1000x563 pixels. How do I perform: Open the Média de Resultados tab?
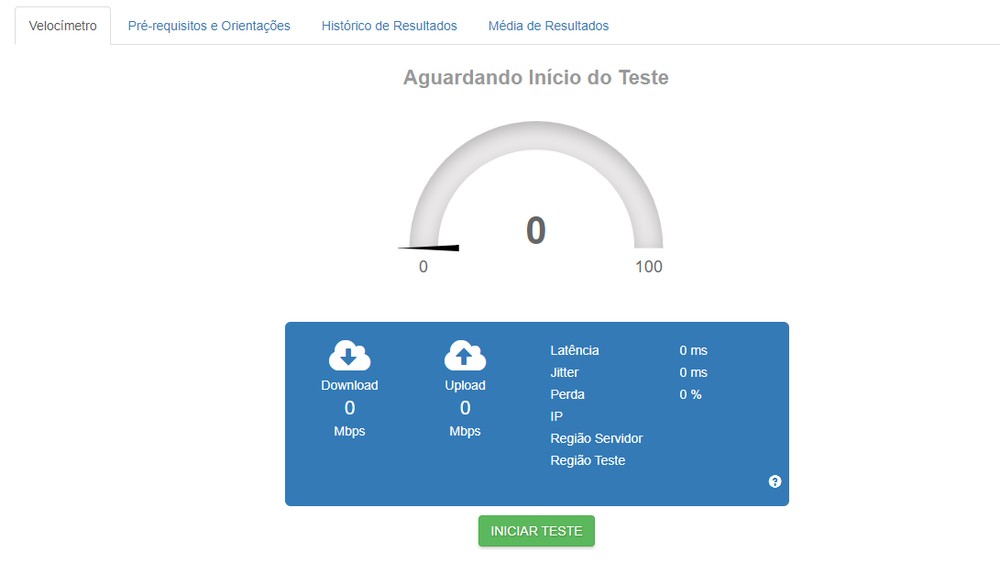(x=548, y=26)
